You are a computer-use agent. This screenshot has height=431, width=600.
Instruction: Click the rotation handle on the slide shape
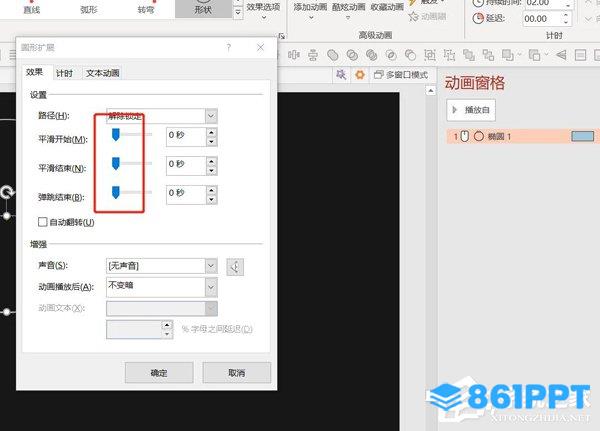point(7,192)
